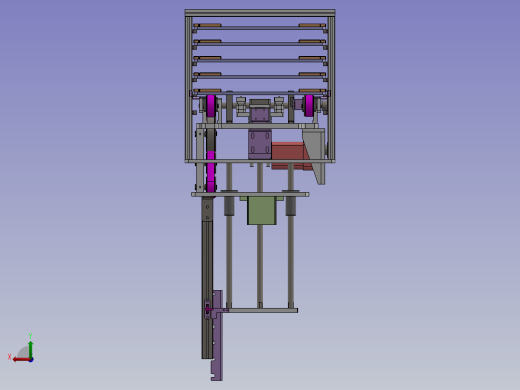Select the red motor housing part

[x=289, y=156]
